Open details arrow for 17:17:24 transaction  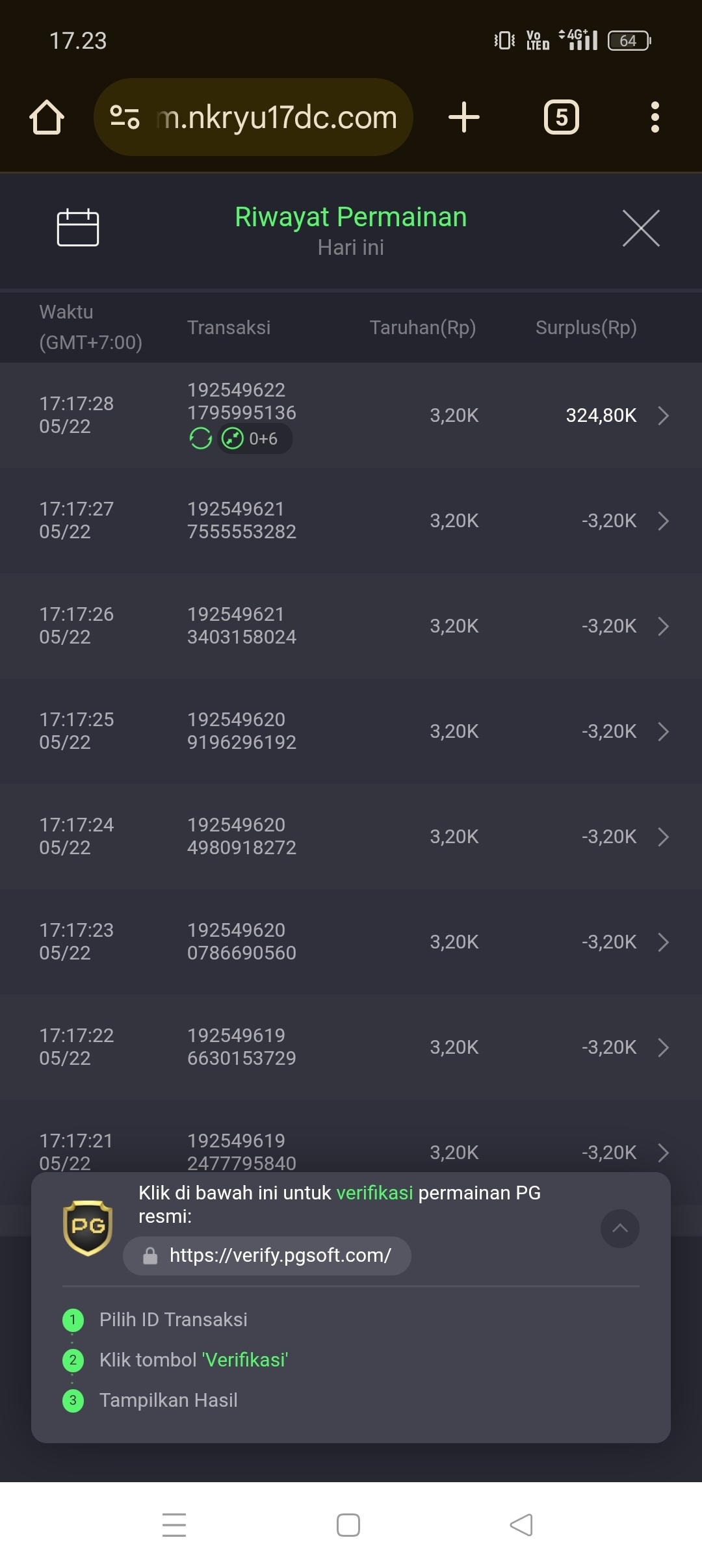coord(663,837)
